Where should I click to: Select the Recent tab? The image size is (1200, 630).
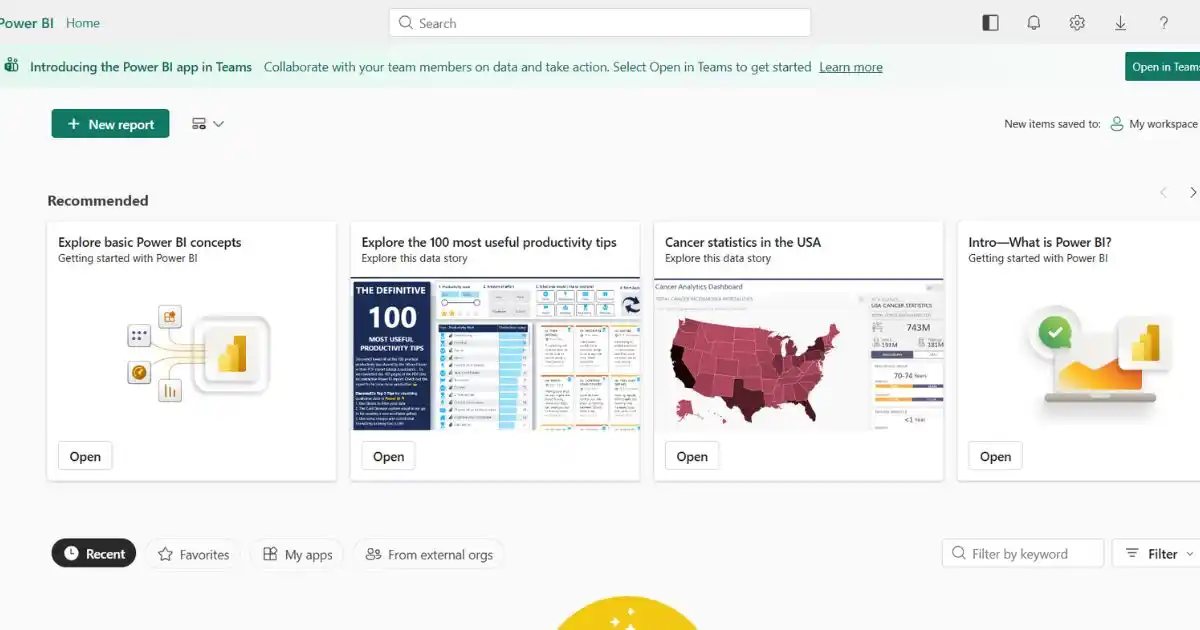[94, 554]
